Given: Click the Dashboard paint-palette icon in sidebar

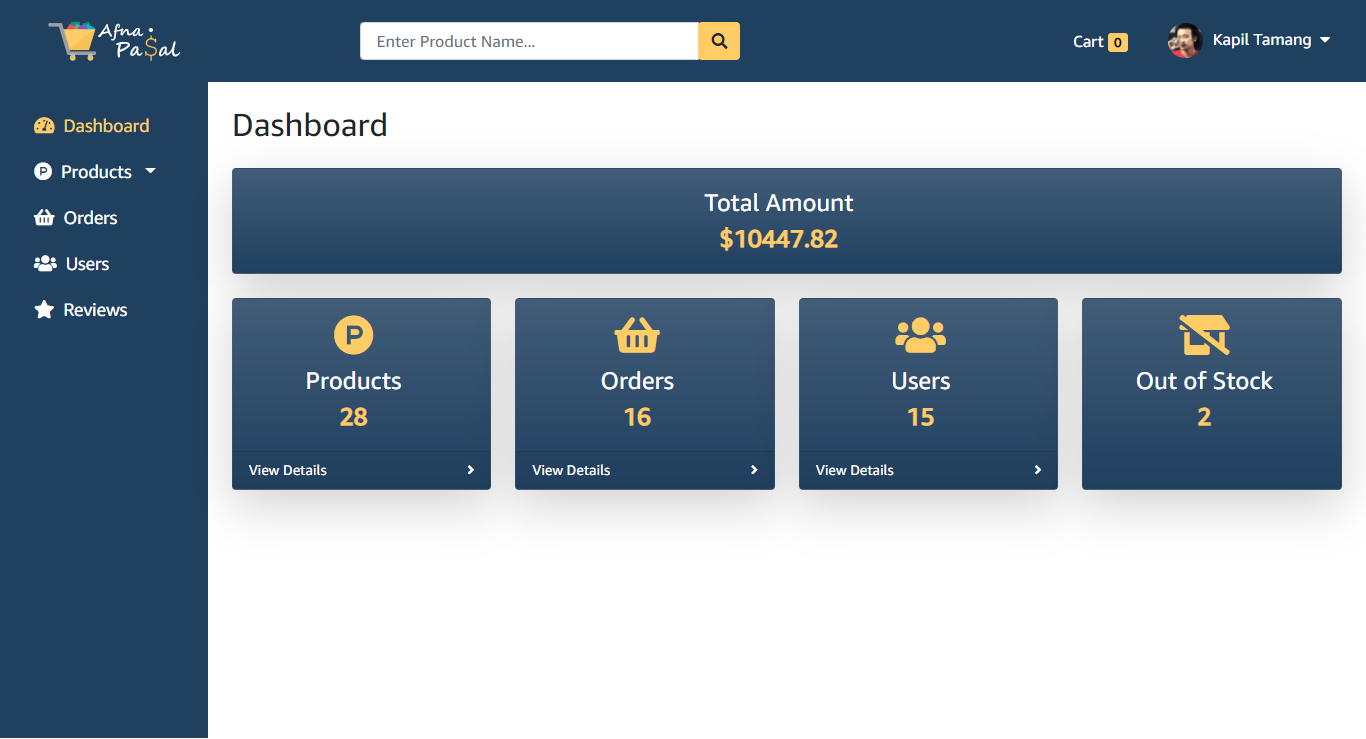Looking at the screenshot, I should pos(44,125).
